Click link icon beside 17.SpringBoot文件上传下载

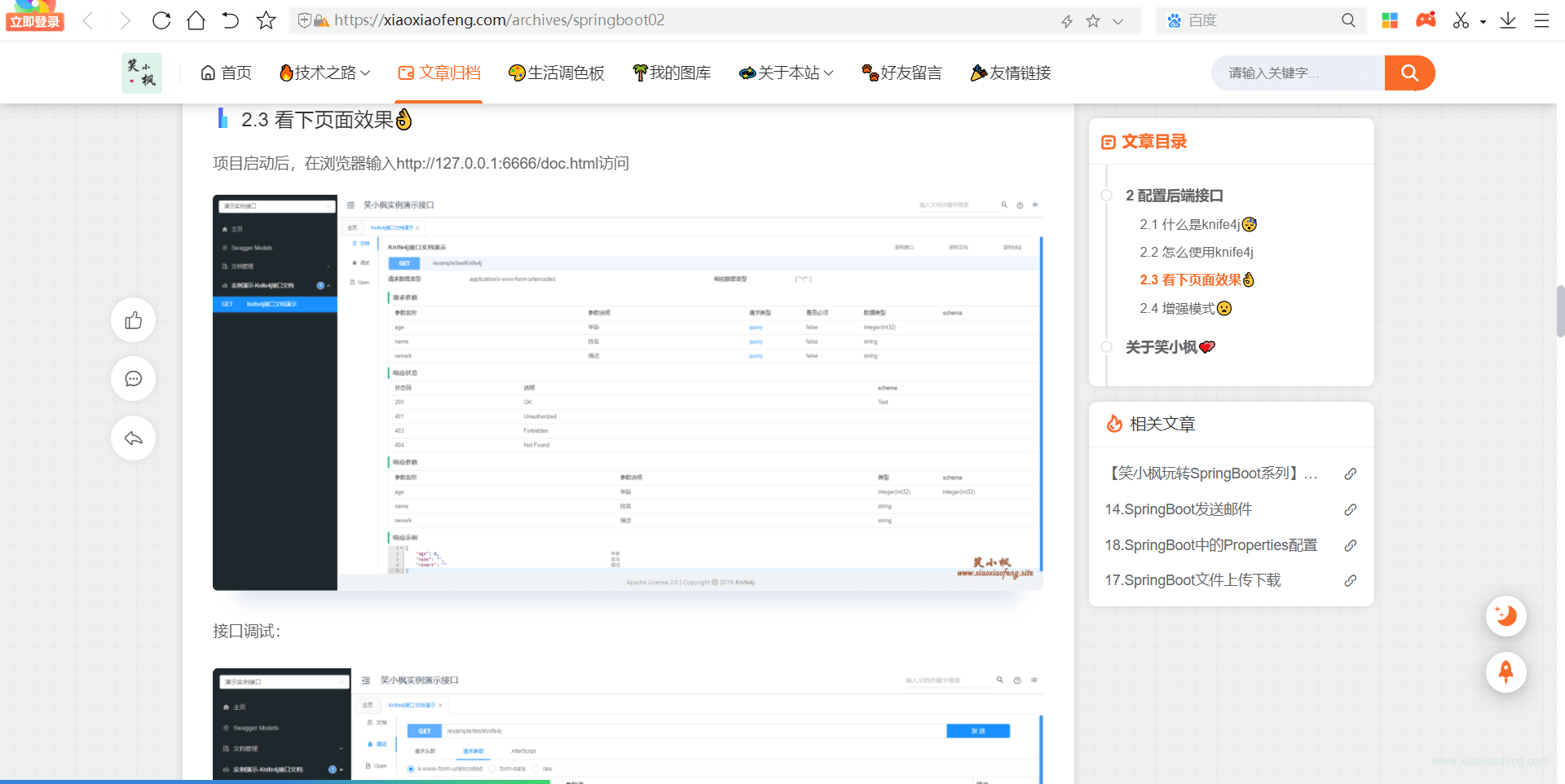click(x=1351, y=580)
